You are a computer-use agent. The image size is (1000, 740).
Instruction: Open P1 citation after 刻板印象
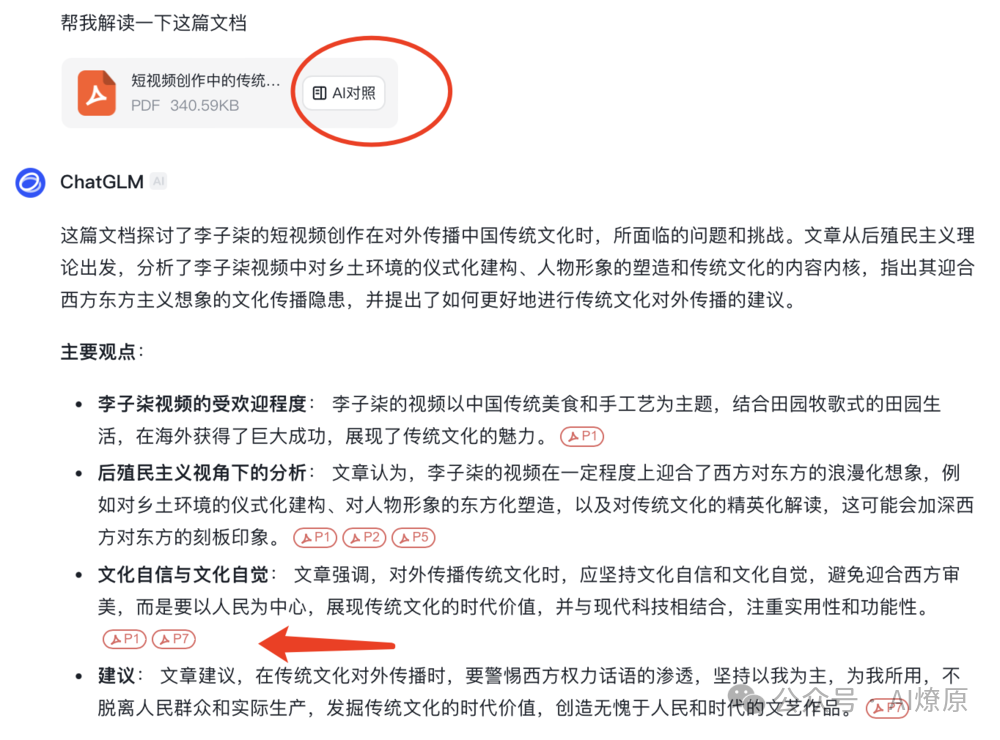(x=315, y=538)
